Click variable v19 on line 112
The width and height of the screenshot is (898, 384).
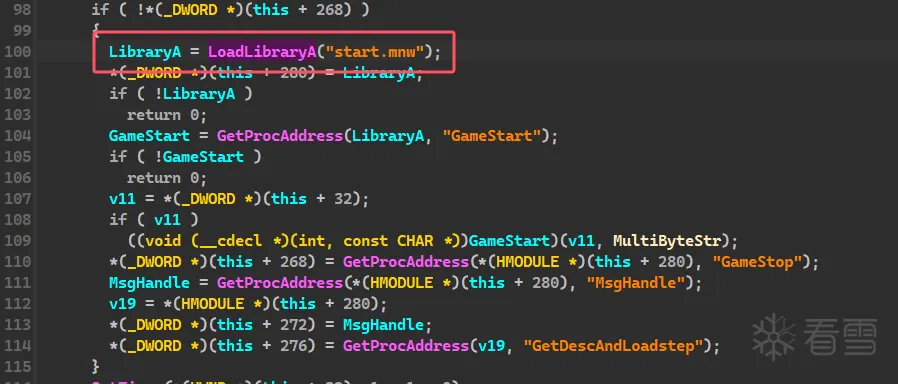123,304
